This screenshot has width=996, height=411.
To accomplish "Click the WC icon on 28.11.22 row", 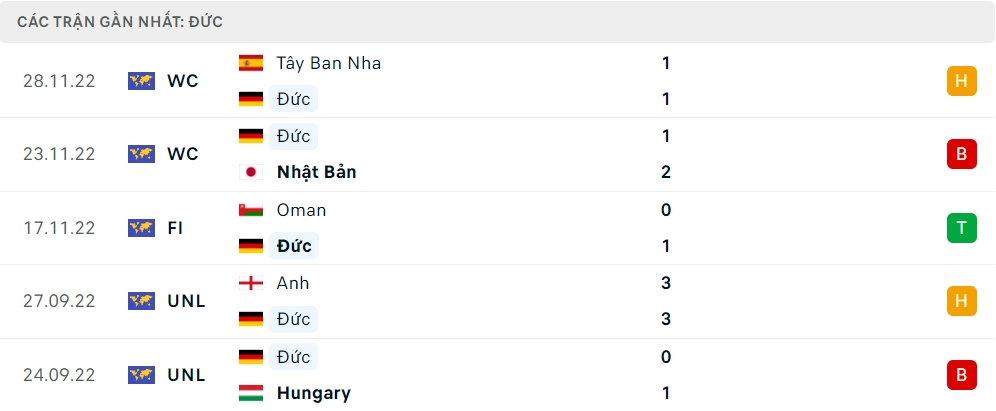I will (141, 81).
